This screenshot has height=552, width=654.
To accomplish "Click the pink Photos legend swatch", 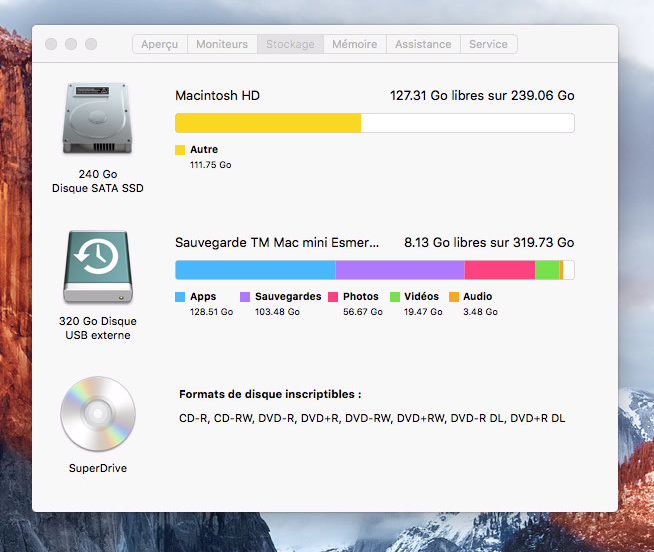I will [332, 297].
